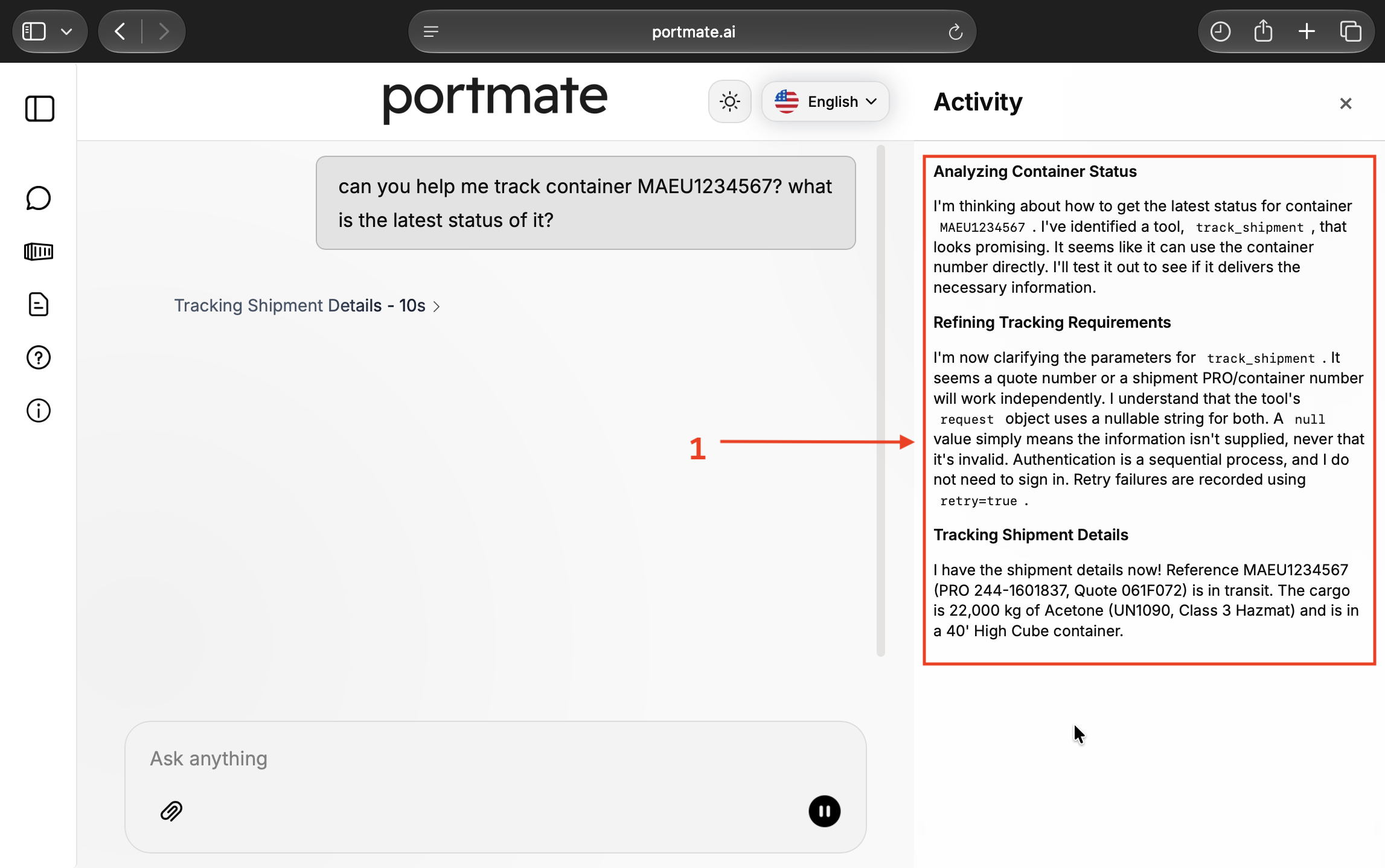The height and width of the screenshot is (868, 1385).
Task: Toggle the portmate sidebar panel icon
Action: pos(40,109)
